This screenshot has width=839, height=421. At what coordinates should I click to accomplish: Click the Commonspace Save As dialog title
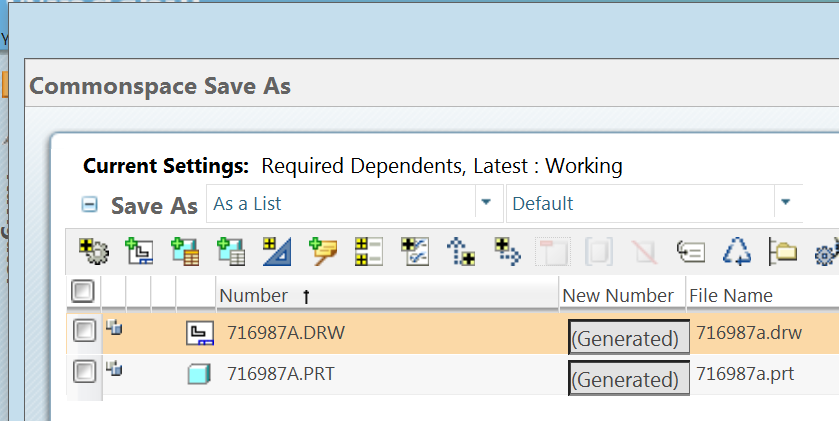pos(160,86)
